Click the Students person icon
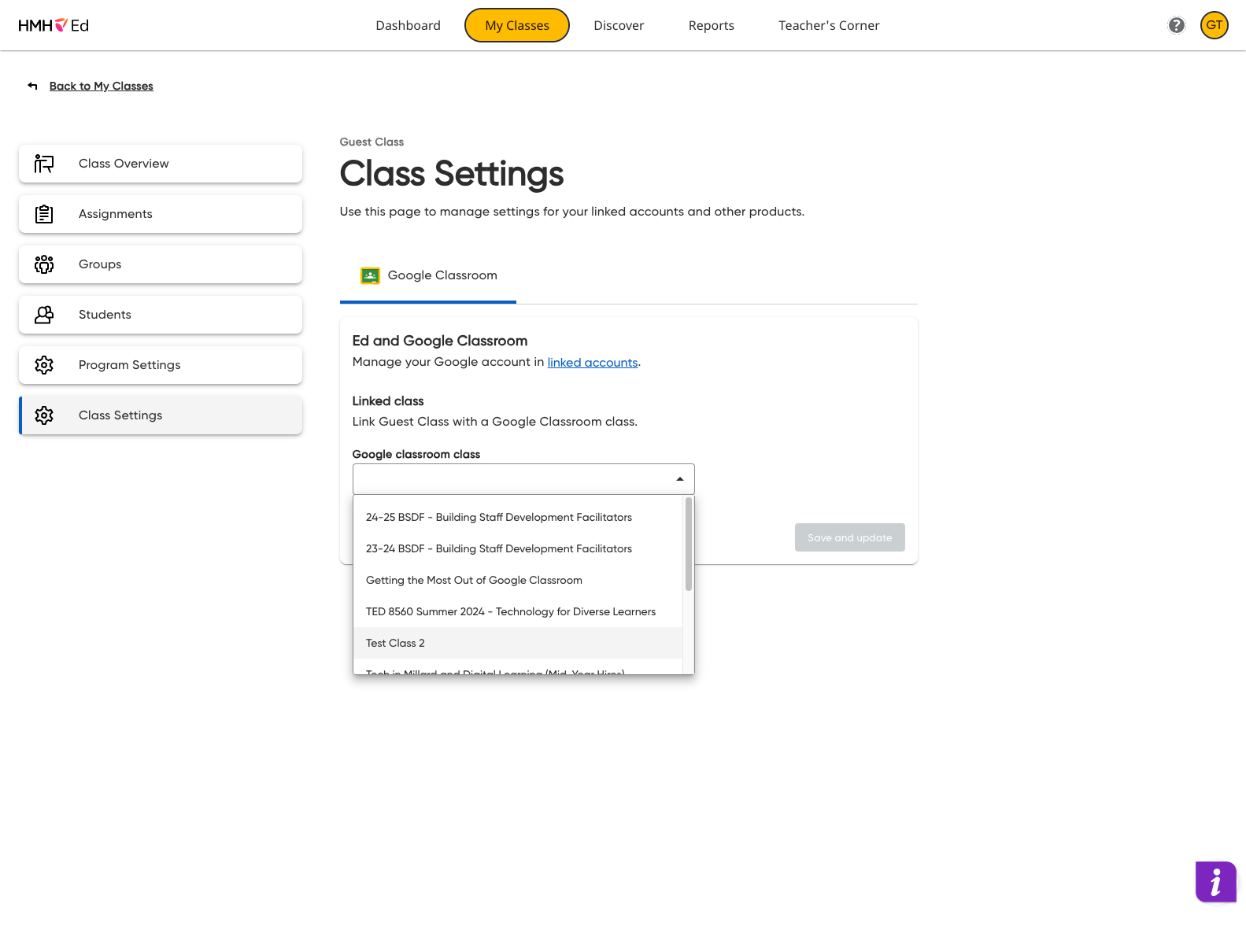Viewport: 1246px width, 952px height. click(44, 315)
